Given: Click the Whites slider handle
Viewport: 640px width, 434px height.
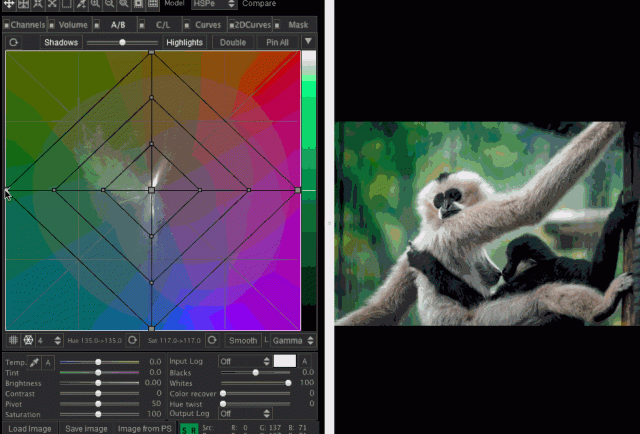Looking at the screenshot, I should click(288, 383).
